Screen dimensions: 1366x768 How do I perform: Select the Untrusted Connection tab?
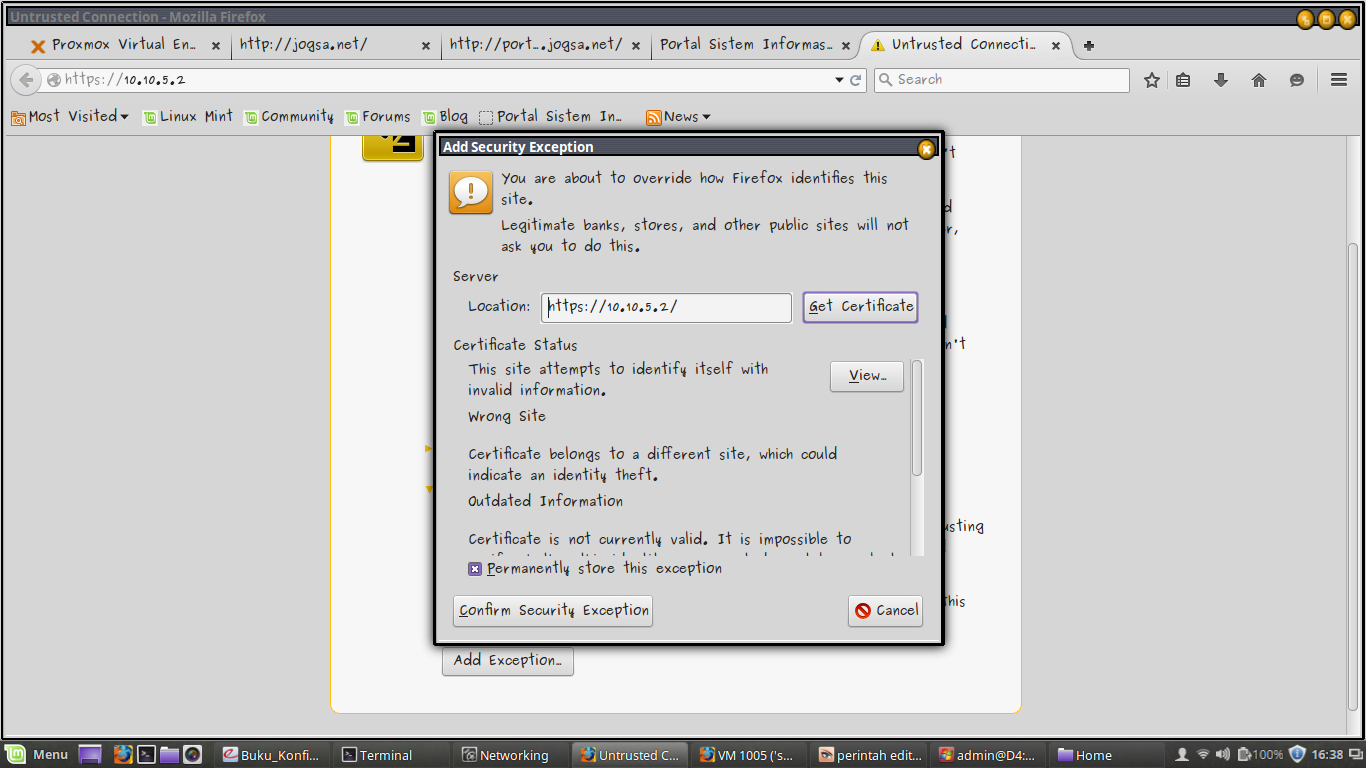coord(966,45)
